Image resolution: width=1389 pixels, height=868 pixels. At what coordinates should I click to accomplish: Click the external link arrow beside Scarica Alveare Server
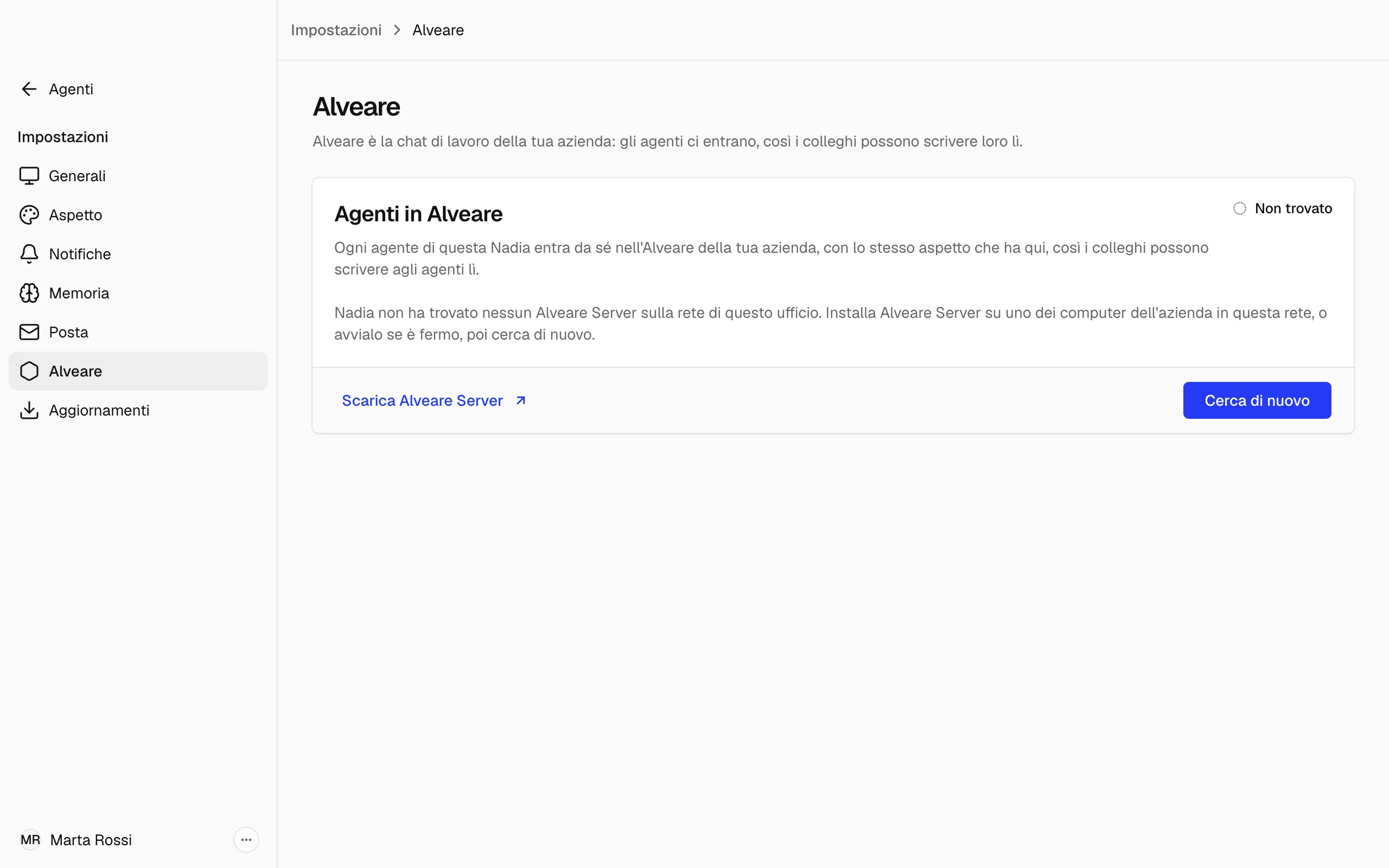[520, 400]
